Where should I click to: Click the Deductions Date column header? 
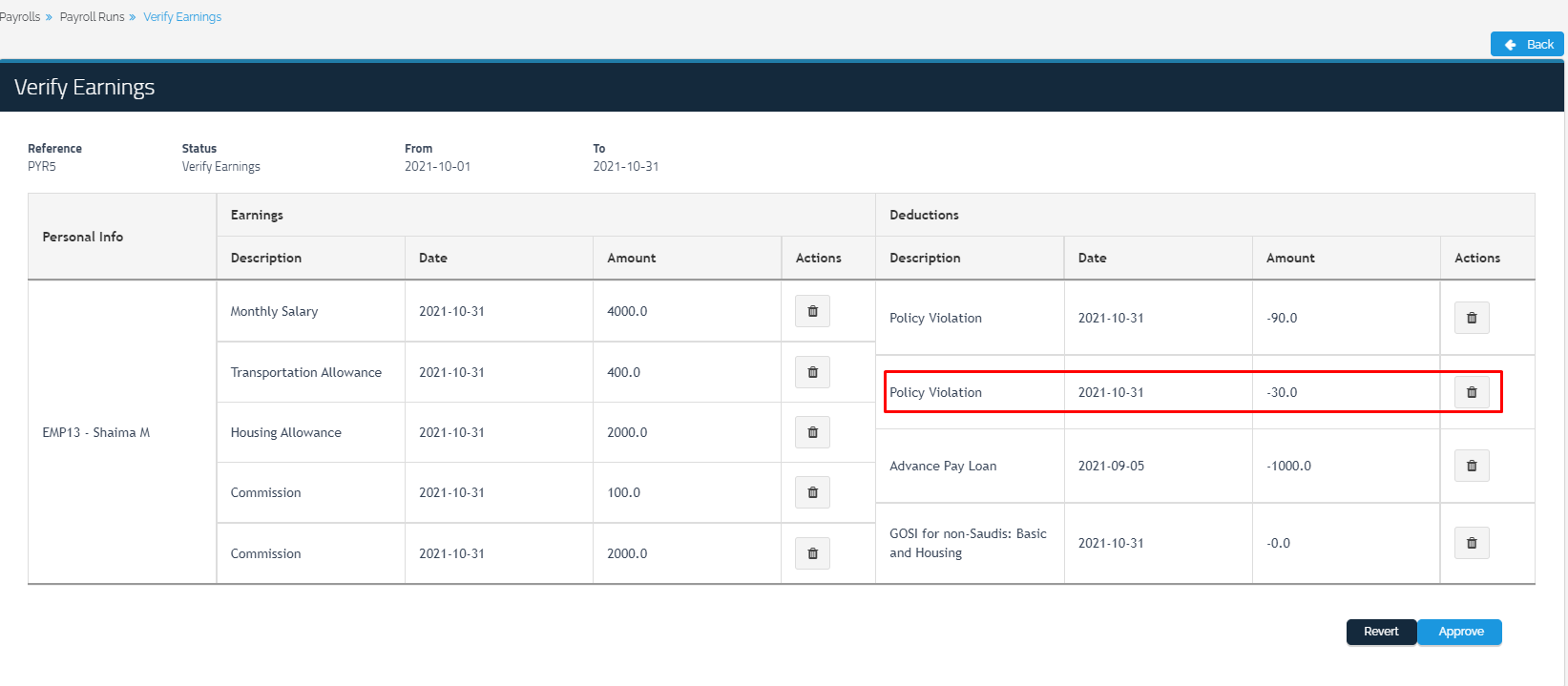tap(1092, 258)
